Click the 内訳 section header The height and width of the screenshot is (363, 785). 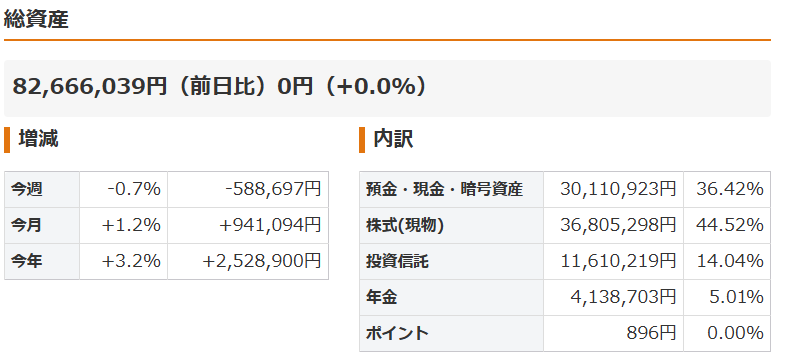tap(394, 139)
